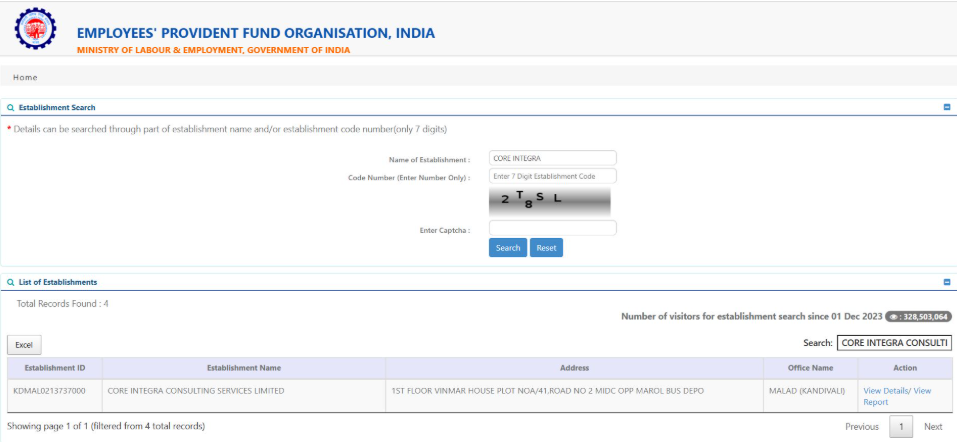Viewport: 957px width, 442px height.
Task: Go to page 1 in pagination
Action: tap(901, 427)
